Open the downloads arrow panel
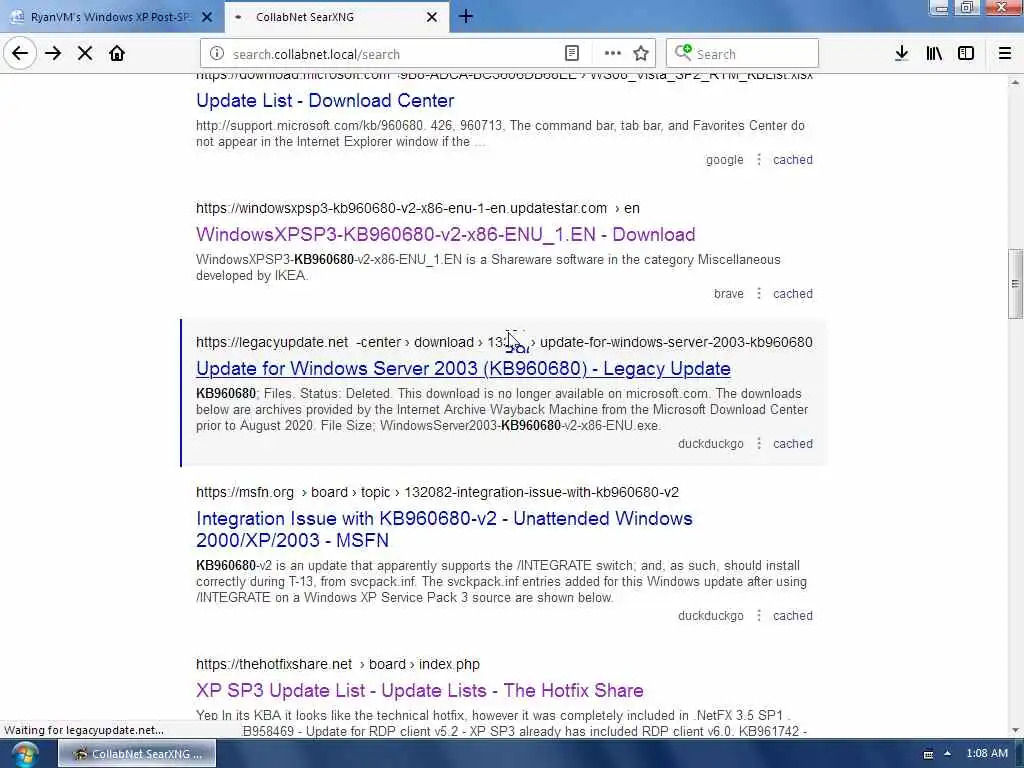This screenshot has width=1024, height=768. [901, 54]
